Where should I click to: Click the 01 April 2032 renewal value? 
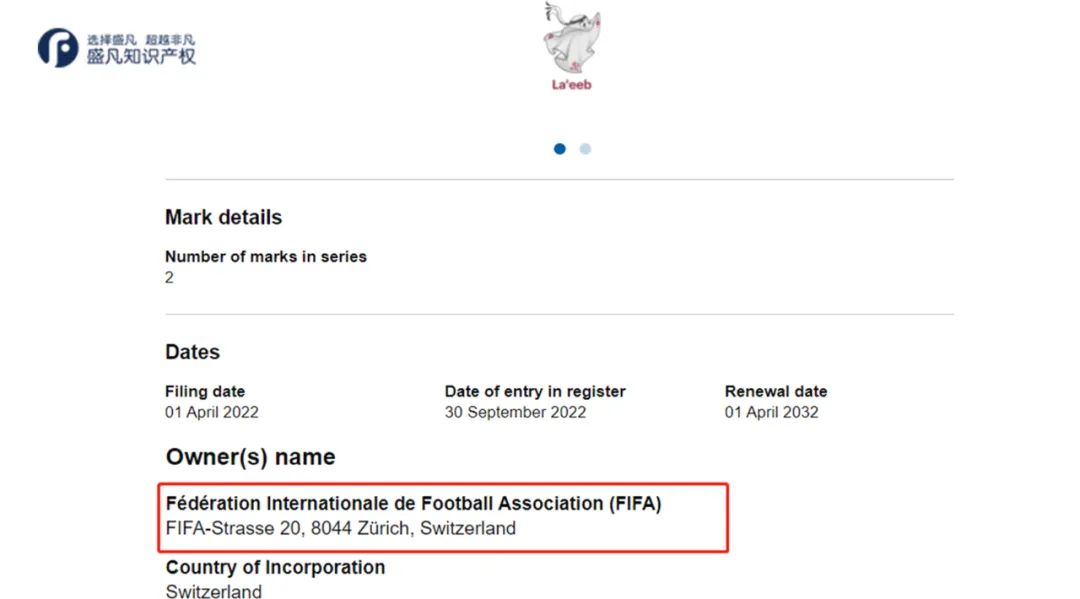pos(771,412)
